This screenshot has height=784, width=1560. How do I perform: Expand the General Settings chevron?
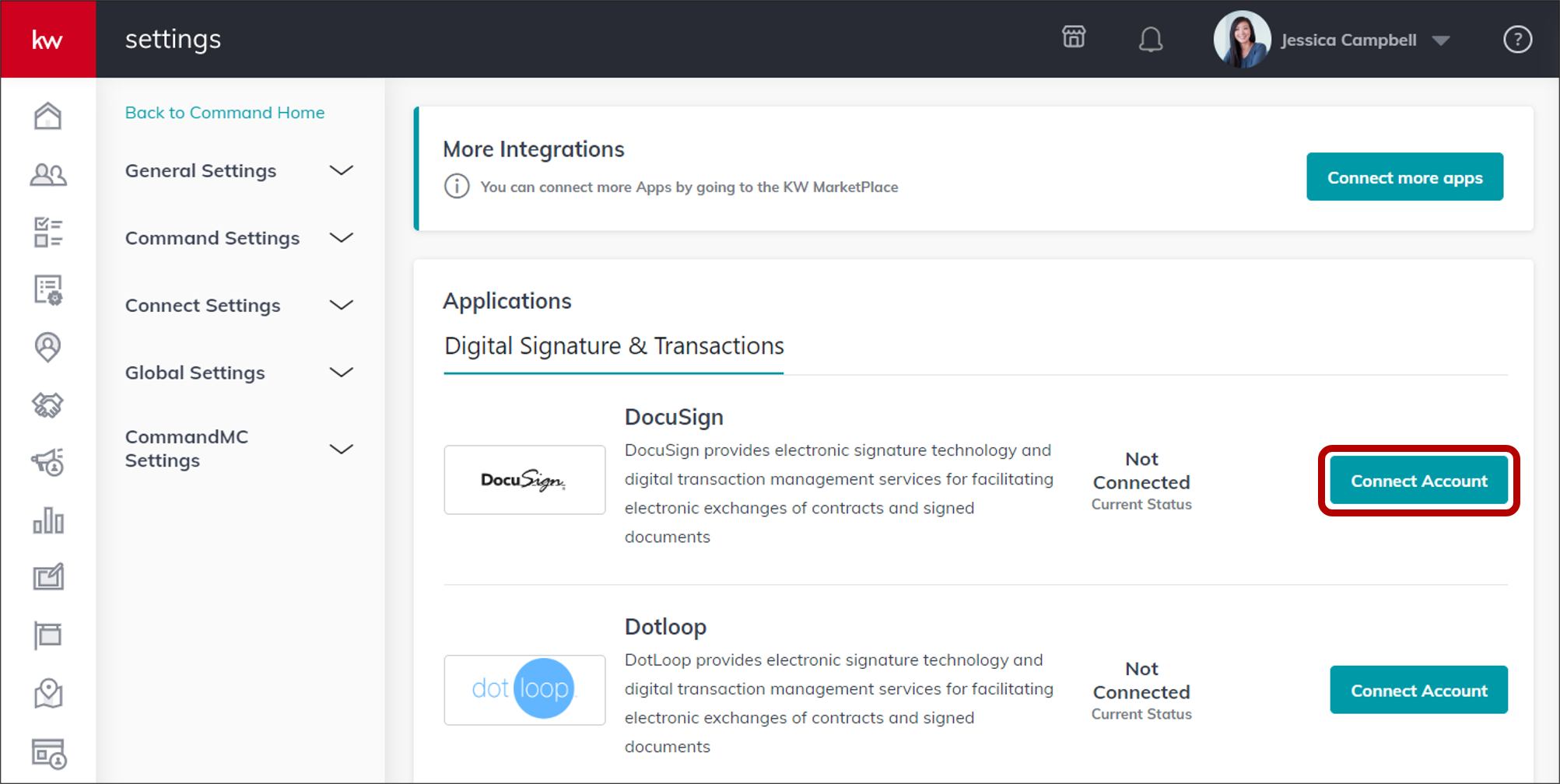pyautogui.click(x=342, y=170)
